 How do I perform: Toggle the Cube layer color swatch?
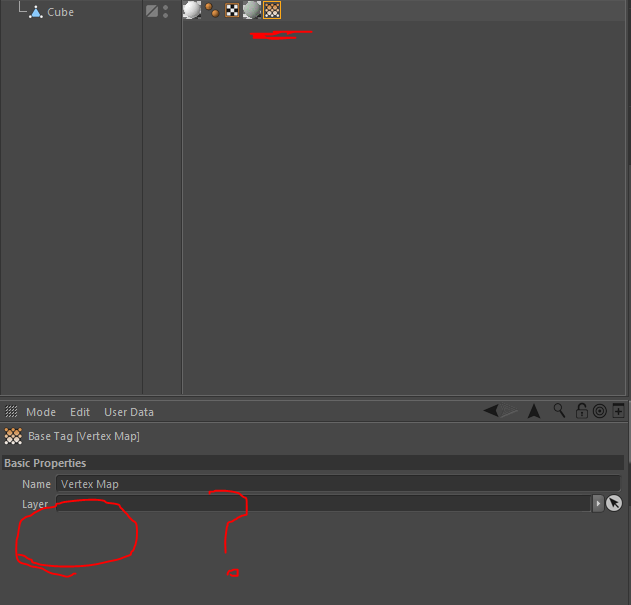[152, 11]
